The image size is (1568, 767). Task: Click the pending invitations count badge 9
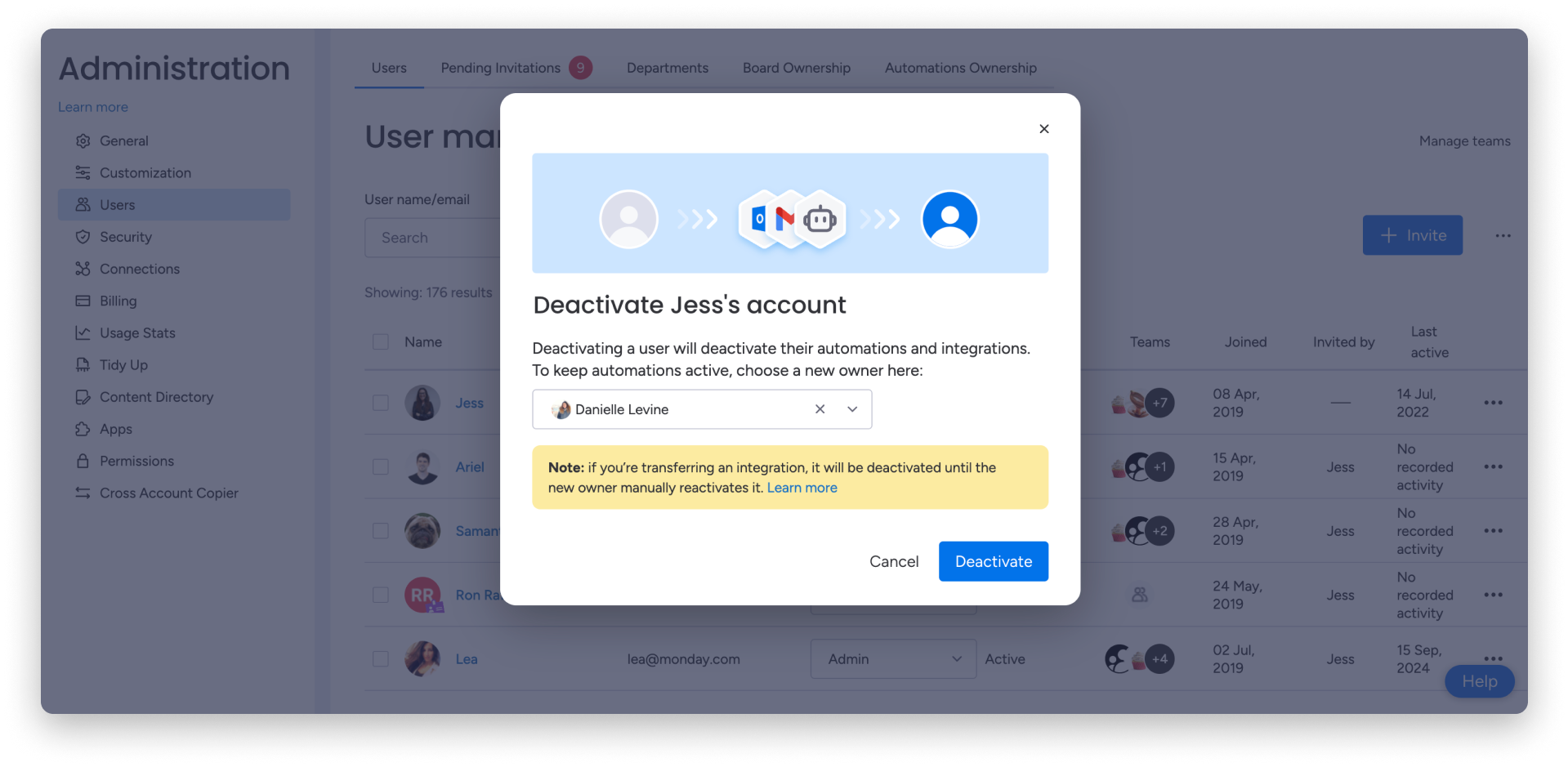(x=581, y=68)
